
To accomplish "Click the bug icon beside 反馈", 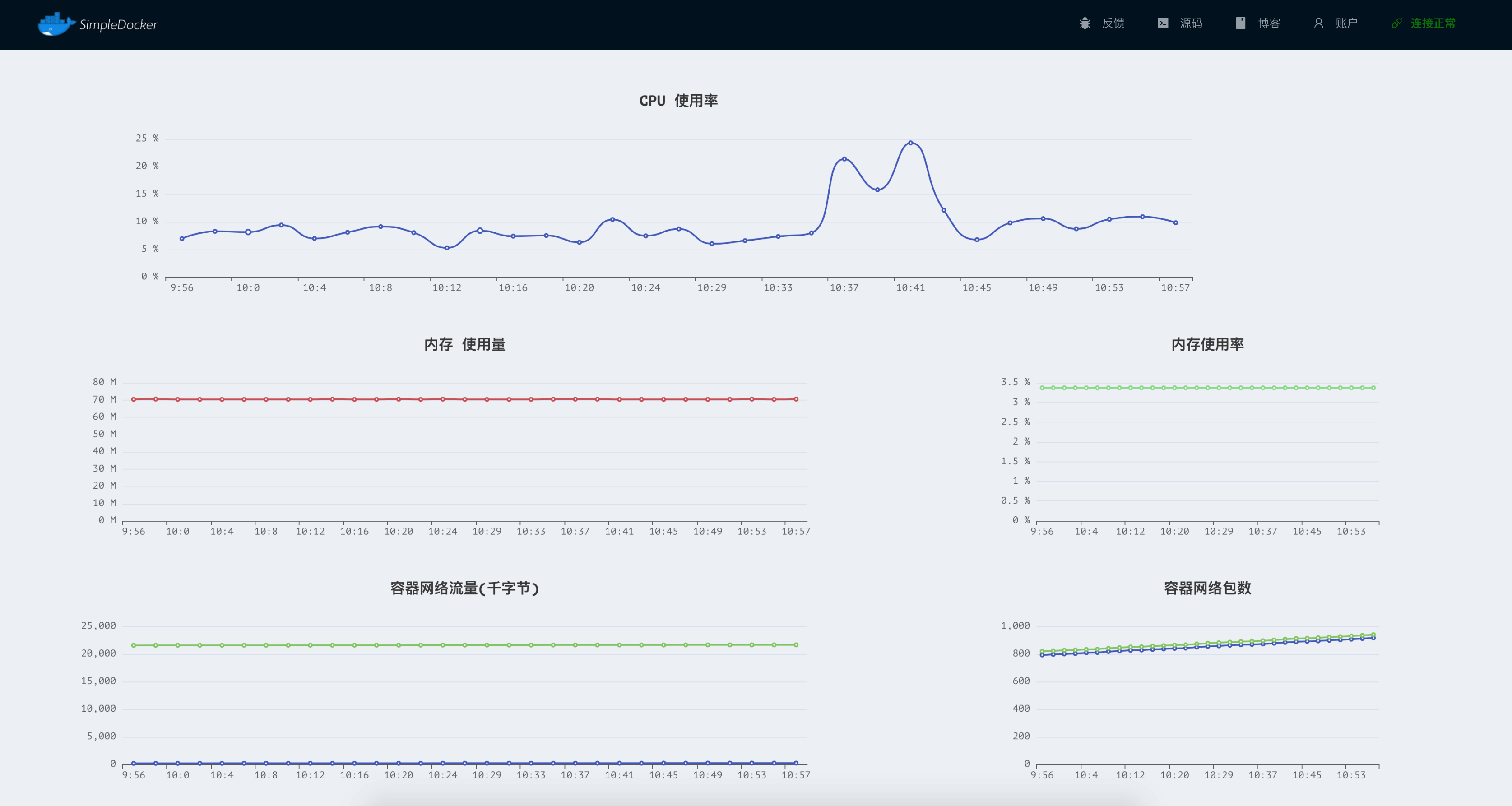I will [1085, 23].
